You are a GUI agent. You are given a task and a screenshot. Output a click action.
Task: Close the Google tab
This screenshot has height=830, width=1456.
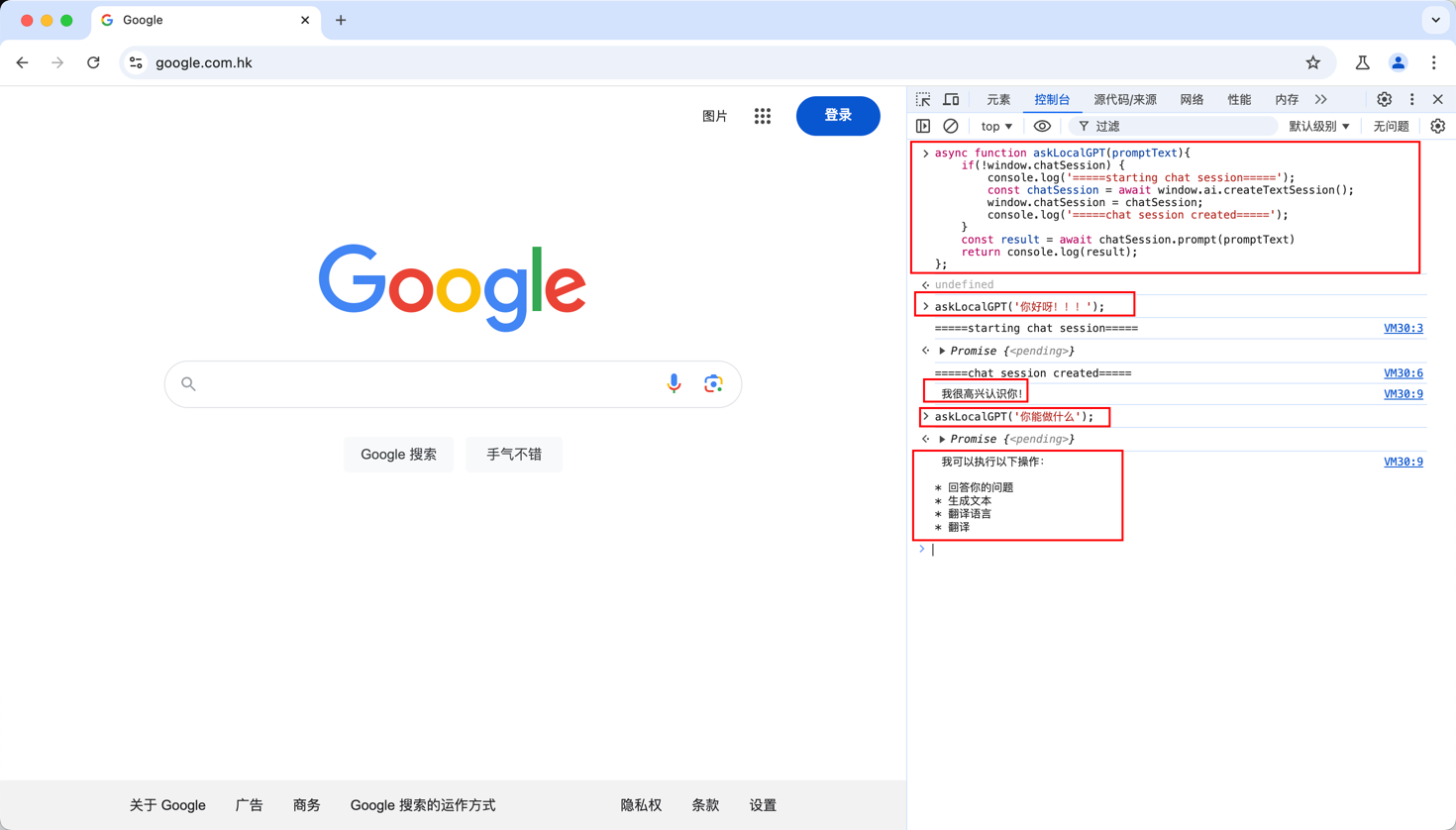point(305,20)
